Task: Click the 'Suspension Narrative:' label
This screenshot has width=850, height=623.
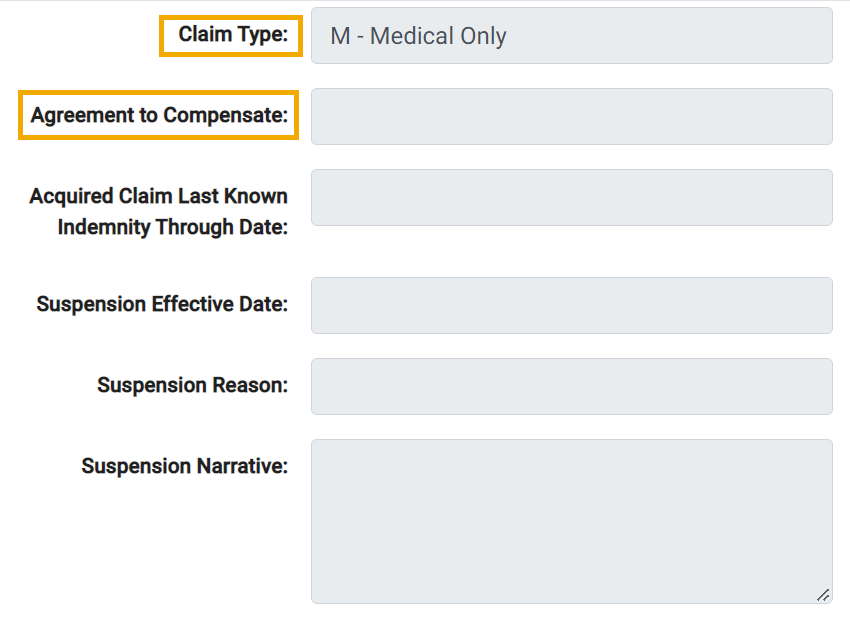Action: pyautogui.click(x=184, y=466)
